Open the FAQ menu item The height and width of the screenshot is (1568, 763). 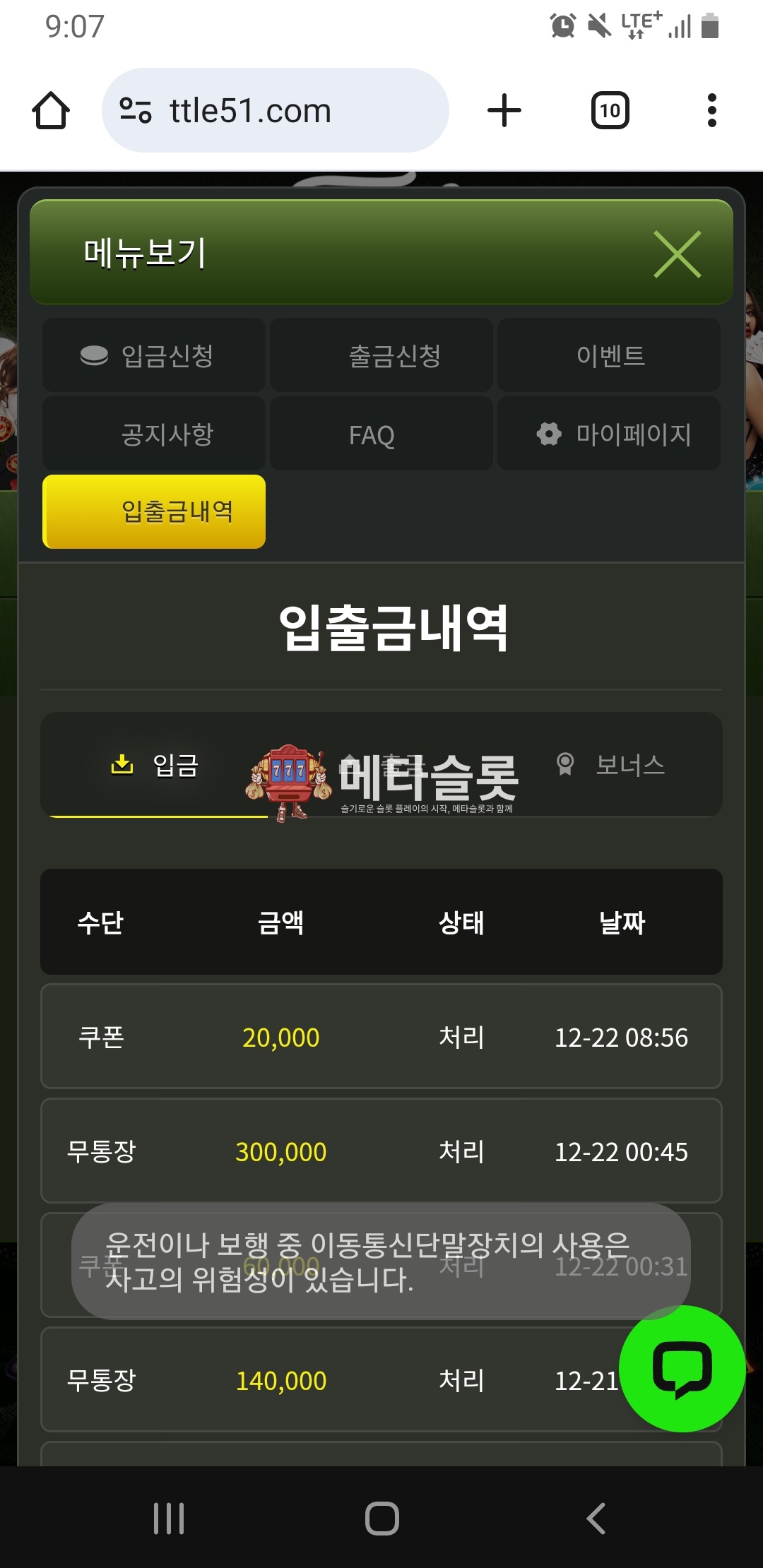[x=381, y=434]
